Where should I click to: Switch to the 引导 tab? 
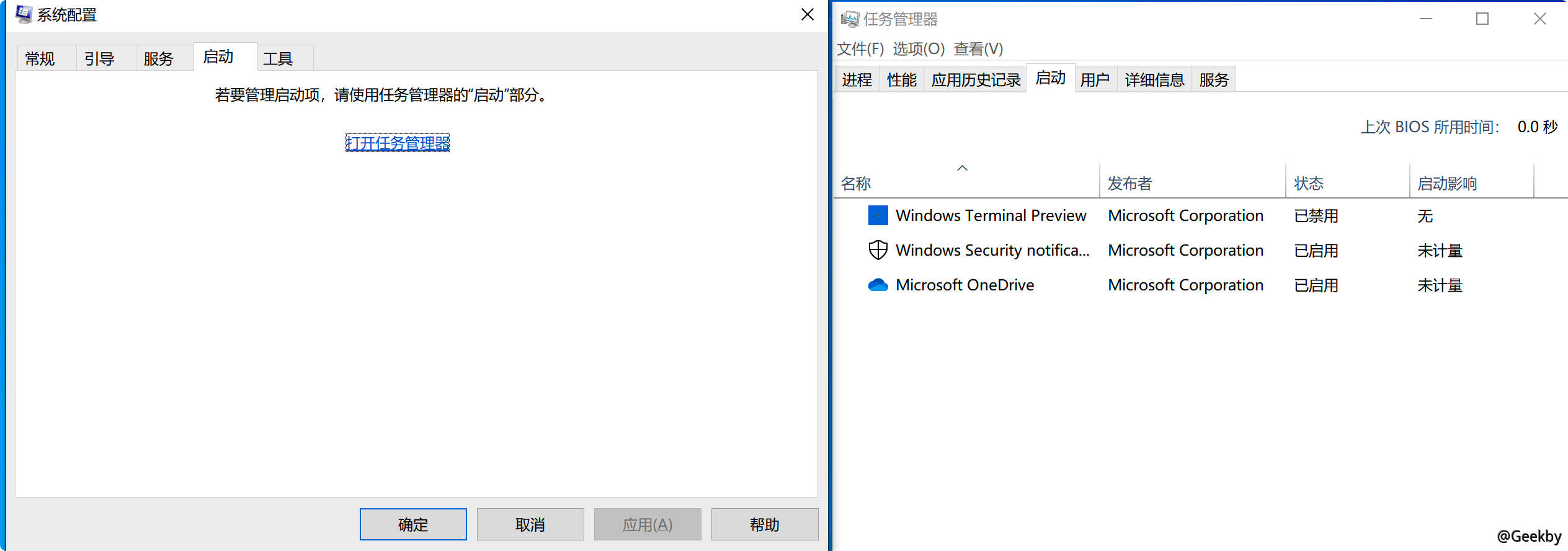coord(99,58)
